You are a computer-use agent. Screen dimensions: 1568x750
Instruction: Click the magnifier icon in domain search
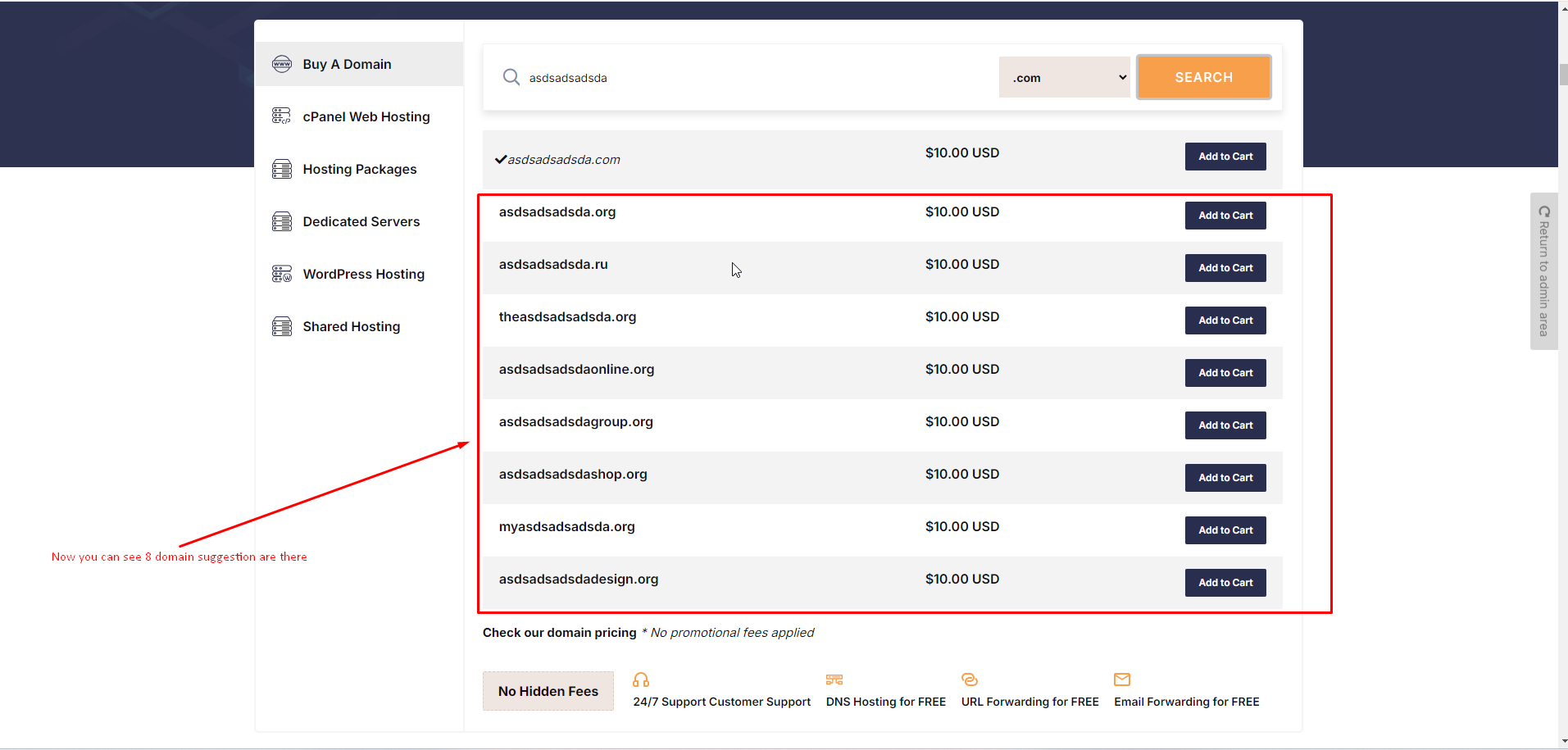coord(511,77)
